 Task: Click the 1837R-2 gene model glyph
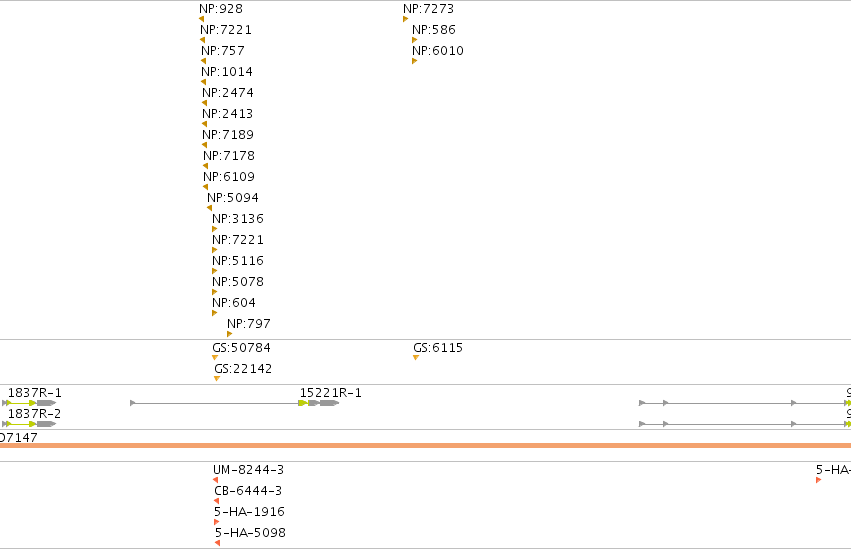(29, 424)
